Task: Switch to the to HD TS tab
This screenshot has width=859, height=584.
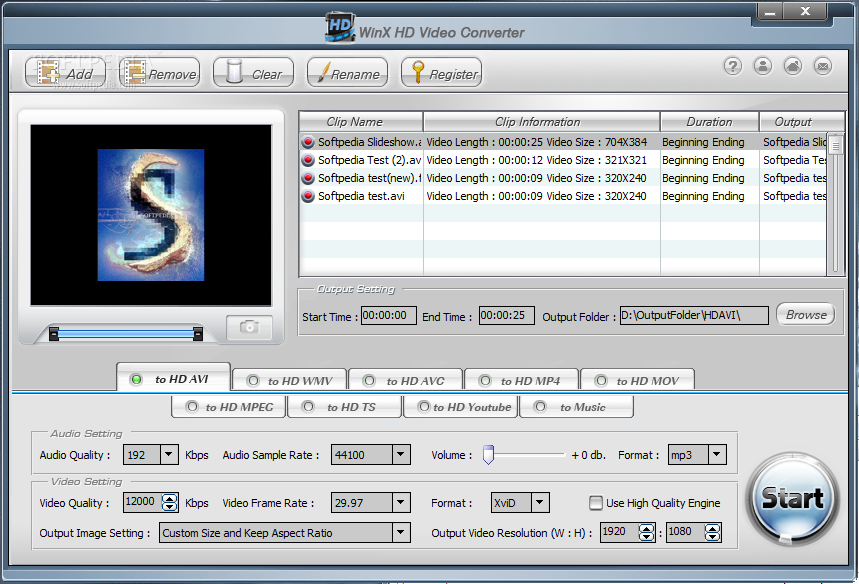Action: tap(345, 407)
